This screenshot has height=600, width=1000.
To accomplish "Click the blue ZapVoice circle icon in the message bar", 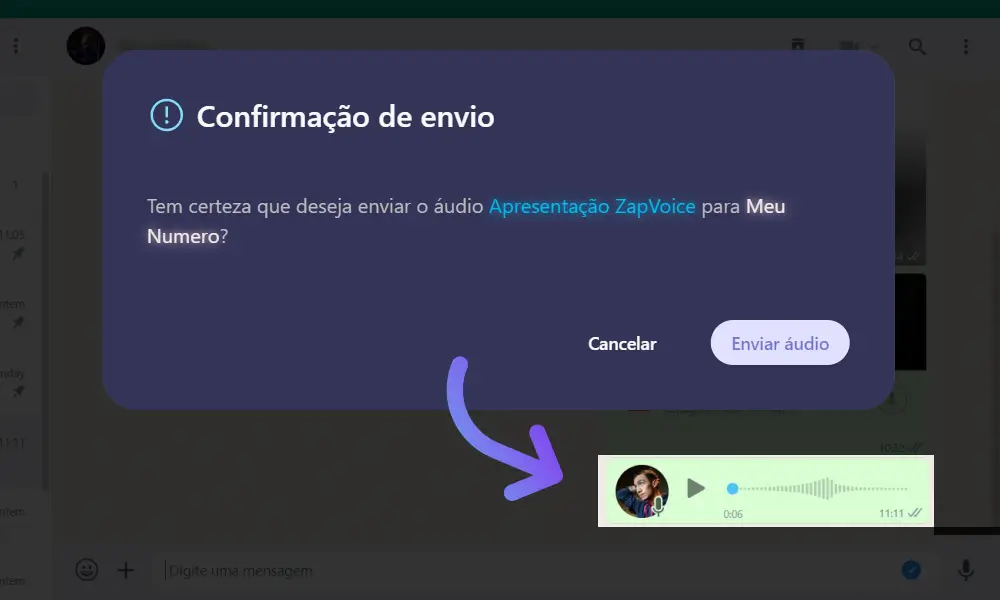I will coord(911,569).
